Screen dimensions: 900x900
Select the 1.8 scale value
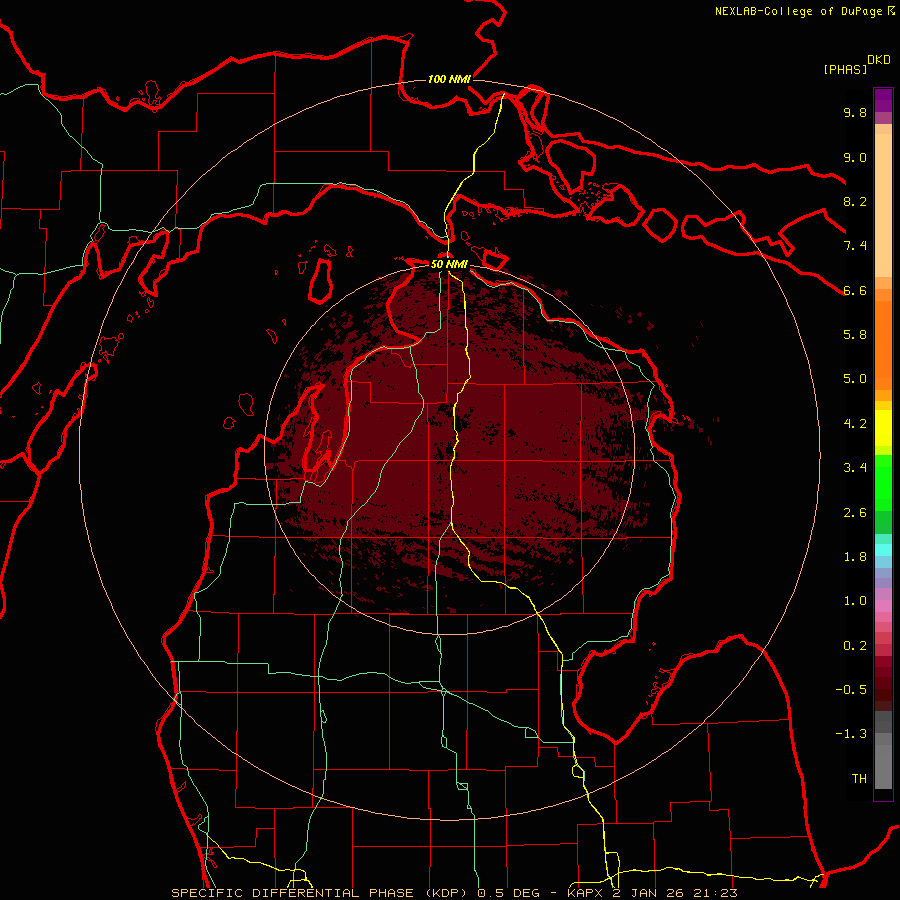tap(855, 557)
